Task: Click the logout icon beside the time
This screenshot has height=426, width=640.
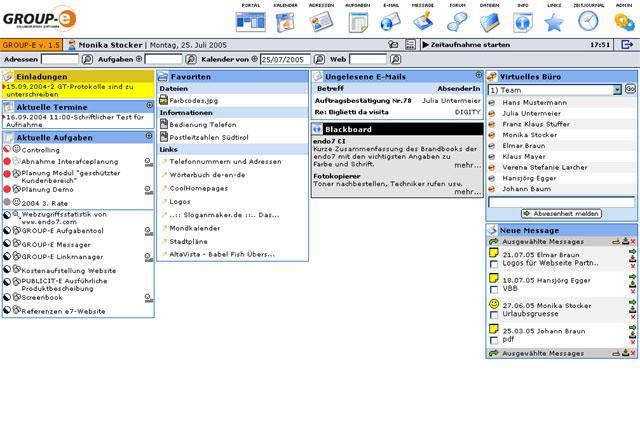Action: pos(627,44)
